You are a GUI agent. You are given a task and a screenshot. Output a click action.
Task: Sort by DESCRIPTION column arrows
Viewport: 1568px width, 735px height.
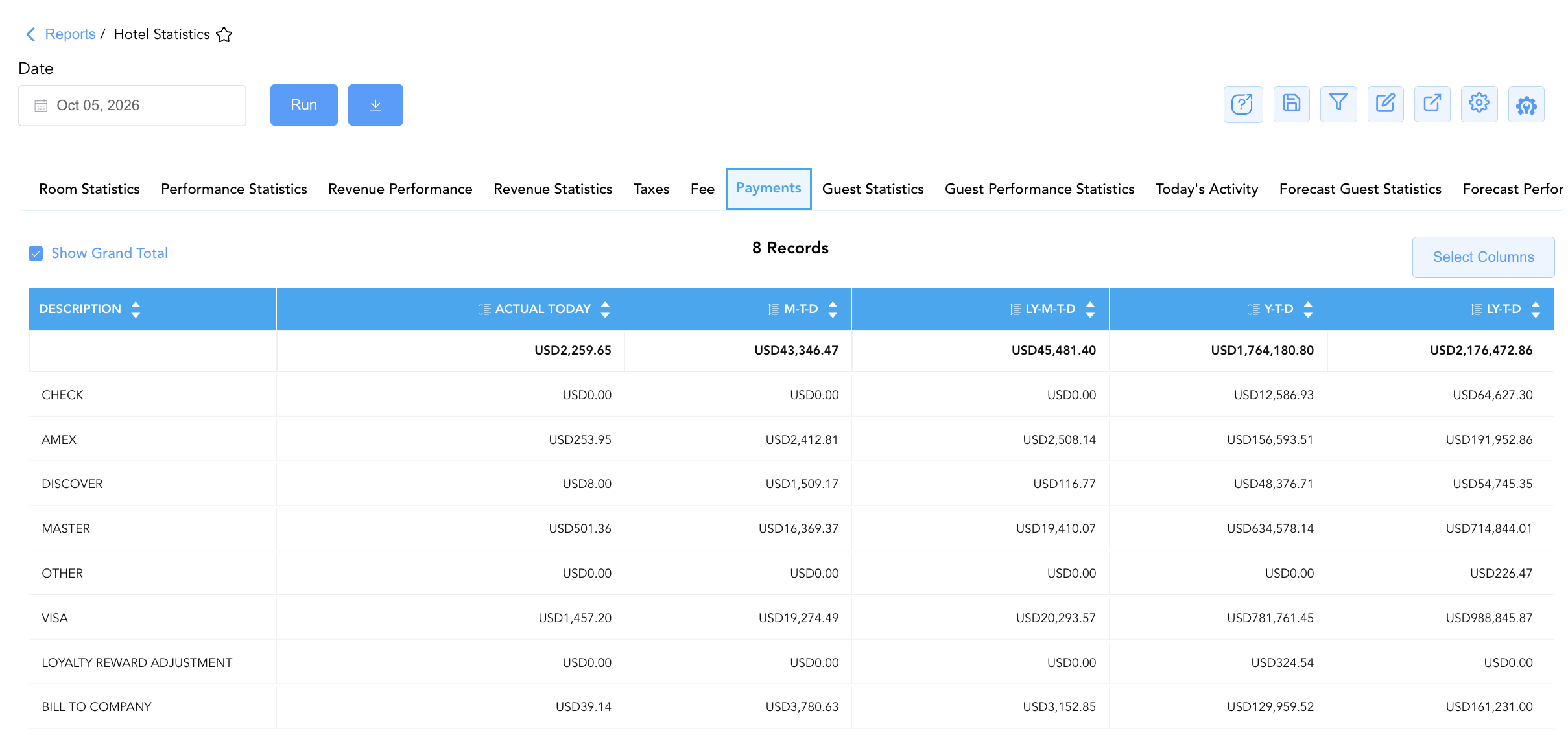136,309
